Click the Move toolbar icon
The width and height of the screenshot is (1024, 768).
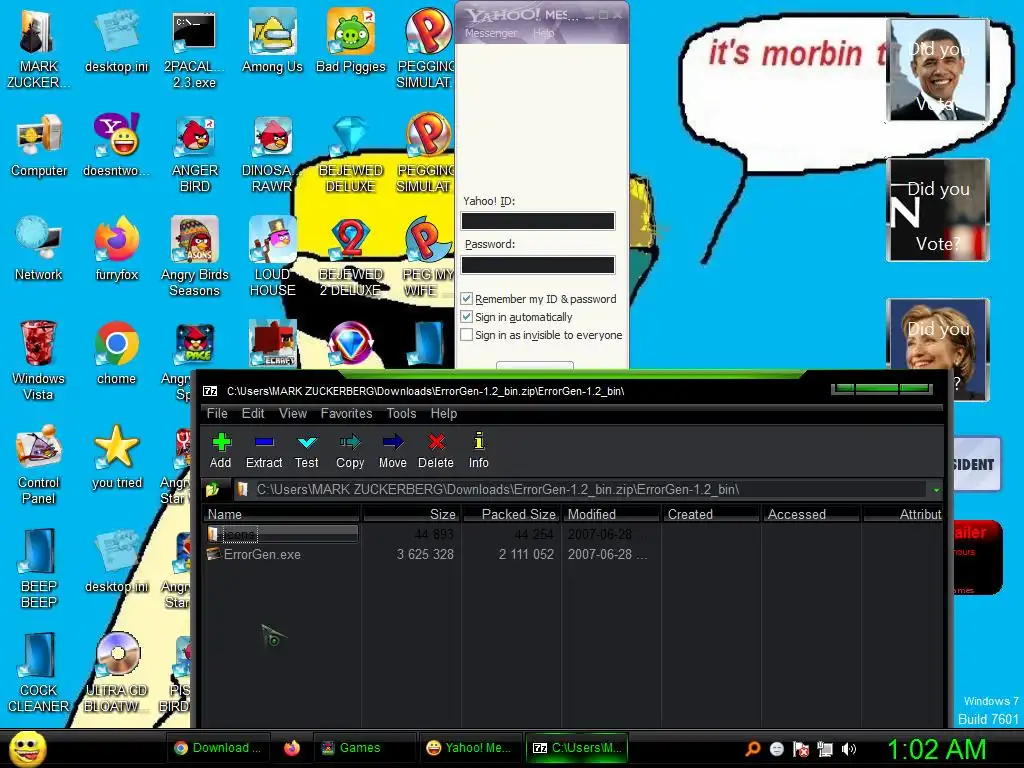pyautogui.click(x=392, y=451)
